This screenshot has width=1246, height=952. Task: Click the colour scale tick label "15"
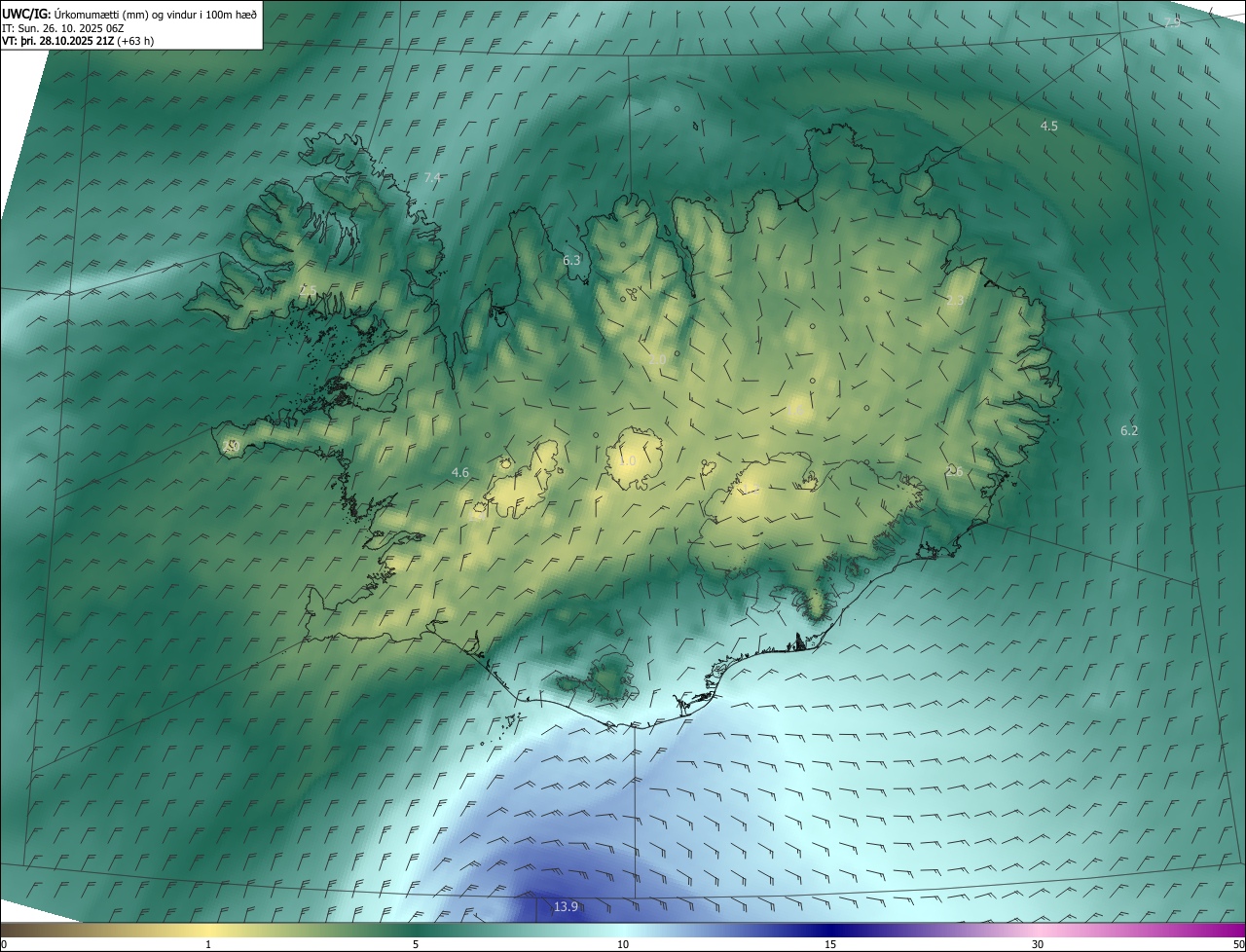point(830,945)
